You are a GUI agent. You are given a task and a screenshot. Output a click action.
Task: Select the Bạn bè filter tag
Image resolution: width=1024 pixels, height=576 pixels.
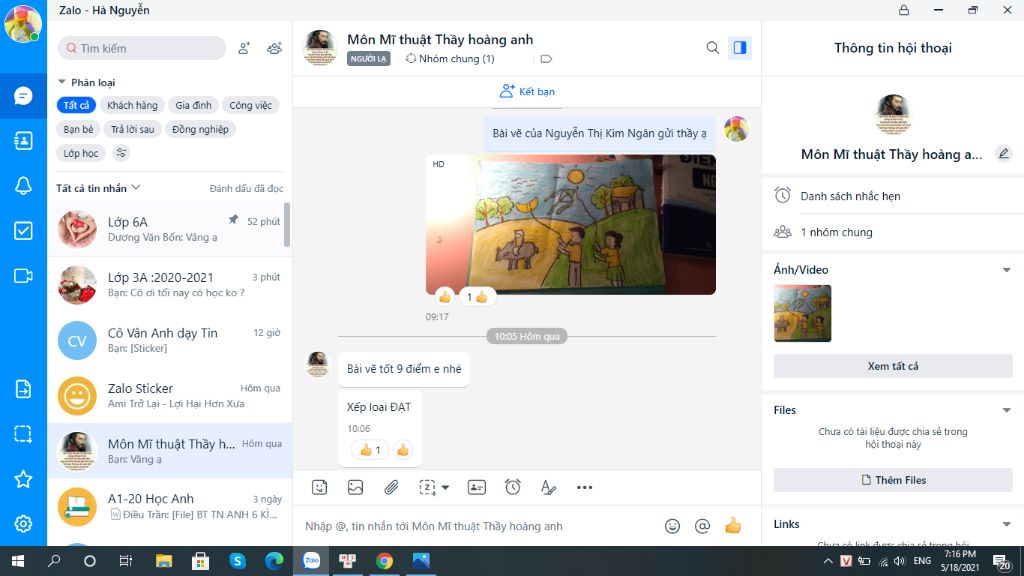tap(78, 129)
